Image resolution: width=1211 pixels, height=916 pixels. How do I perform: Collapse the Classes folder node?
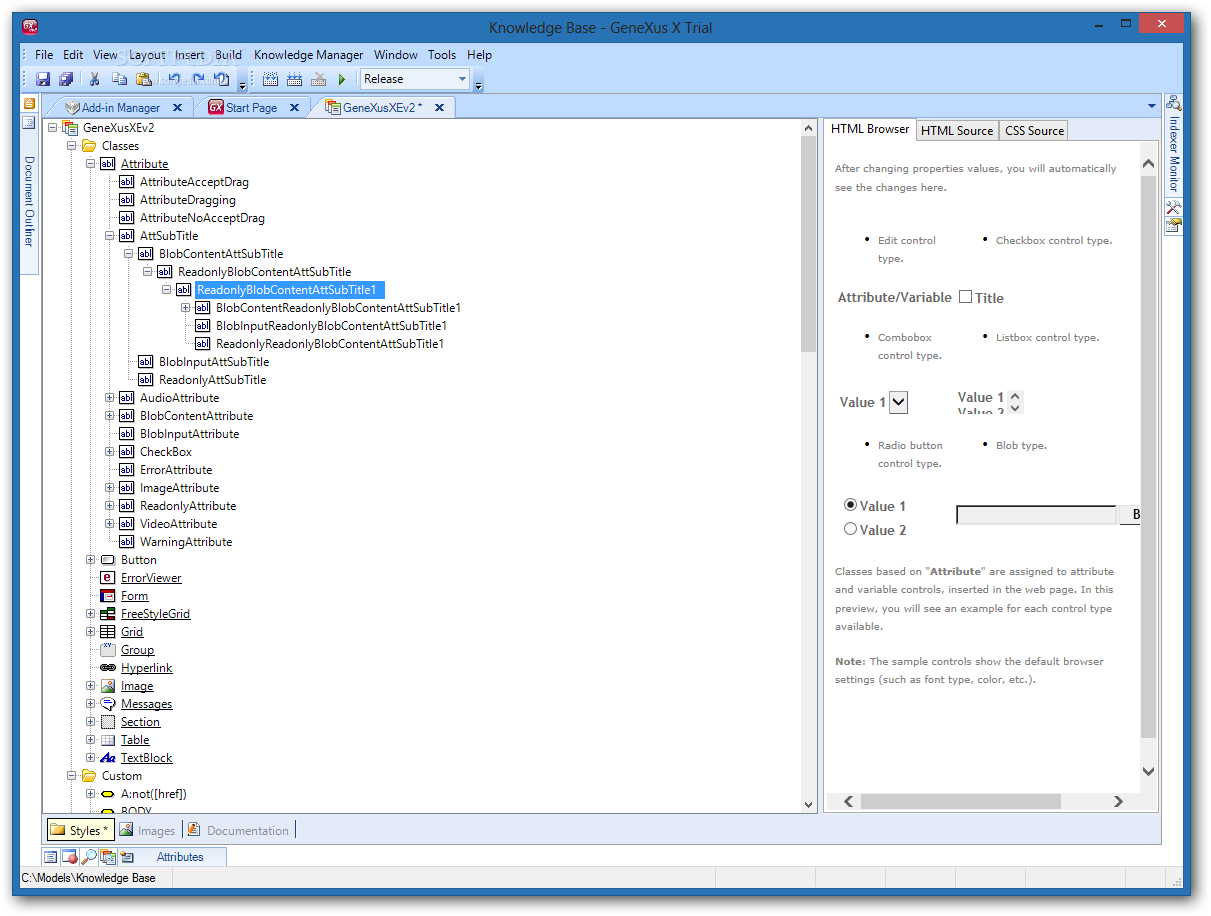coord(72,146)
